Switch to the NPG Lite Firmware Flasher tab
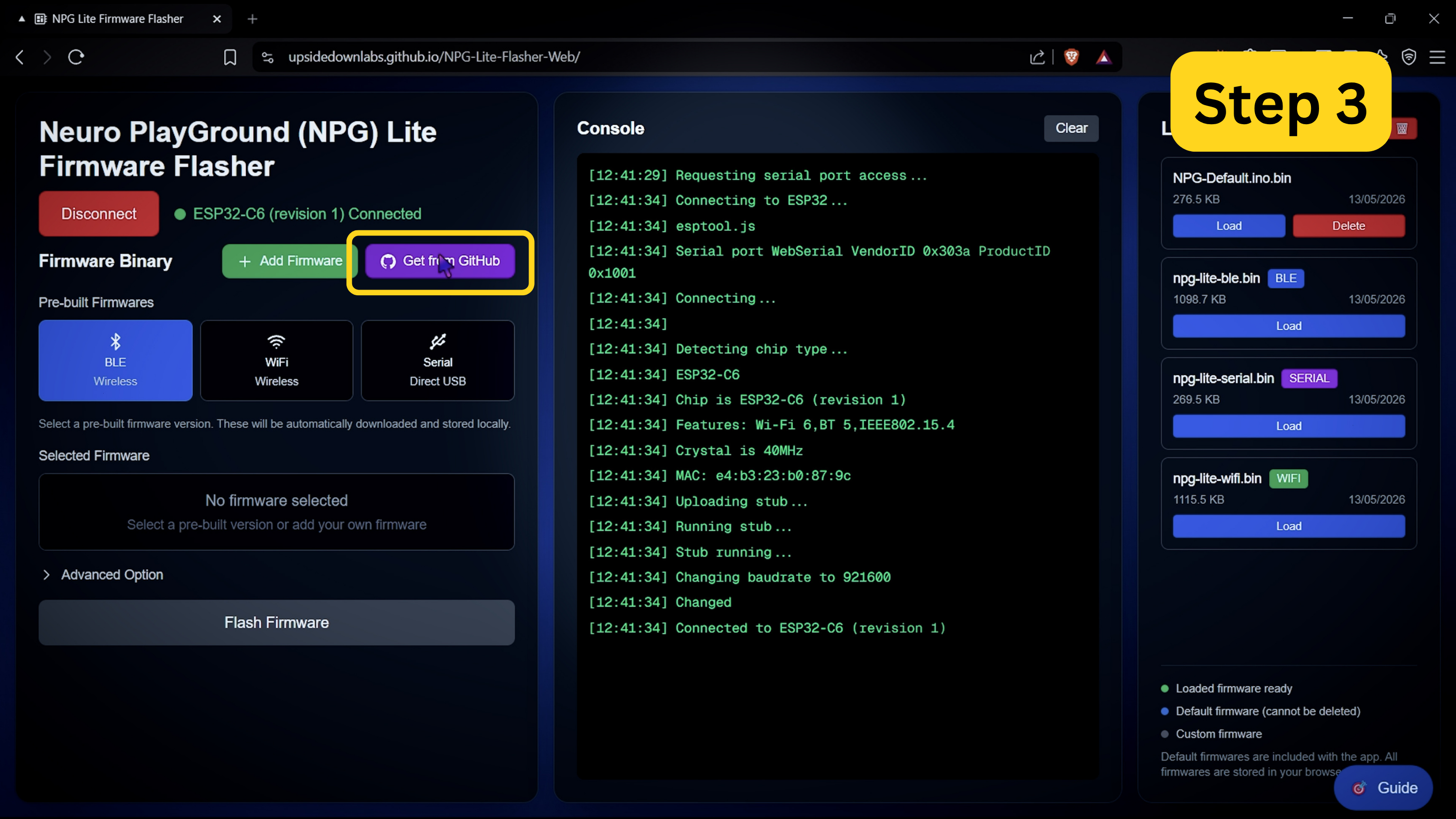1456x819 pixels. tap(118, 19)
